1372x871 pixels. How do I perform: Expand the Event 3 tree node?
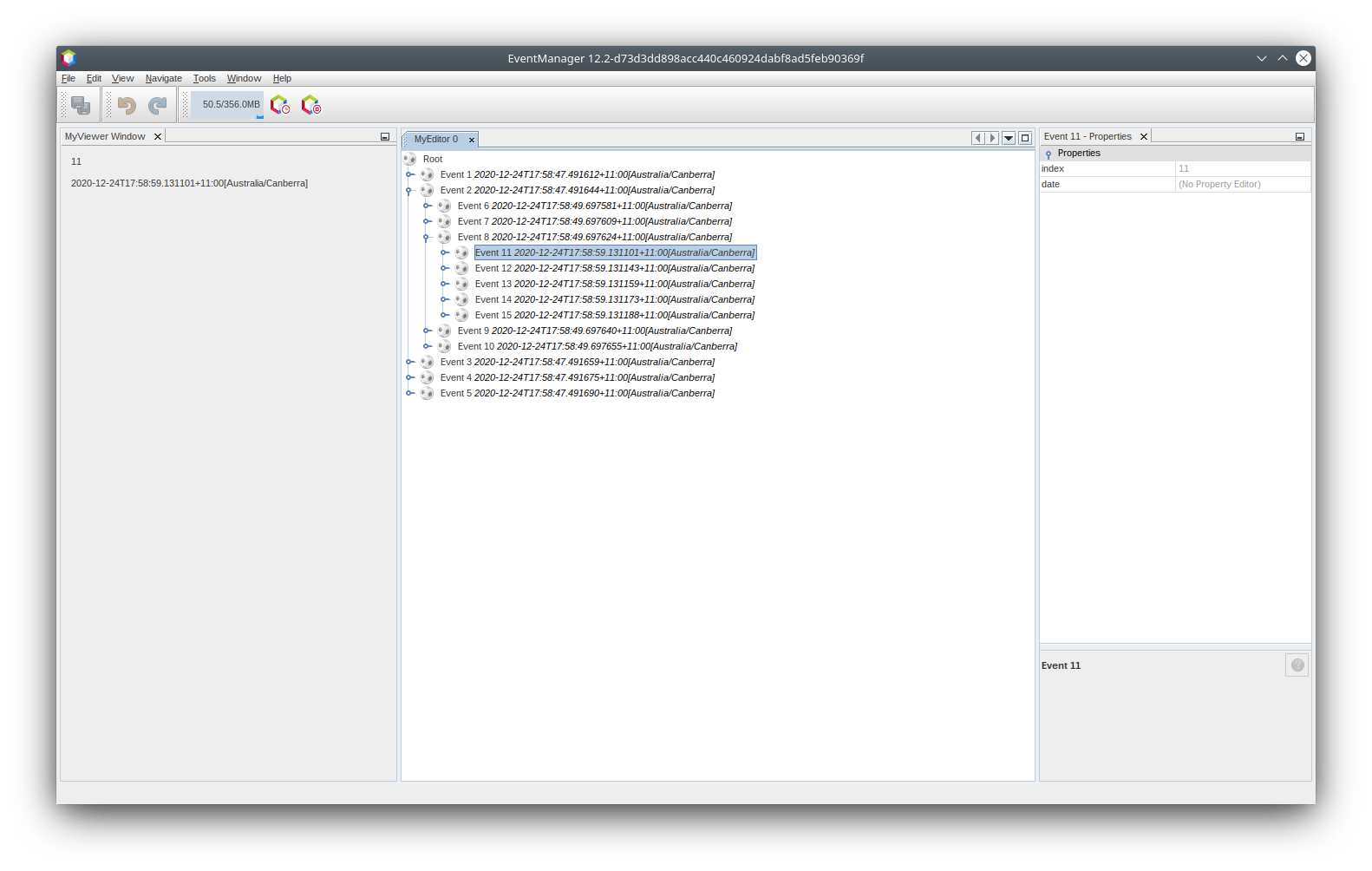[409, 362]
